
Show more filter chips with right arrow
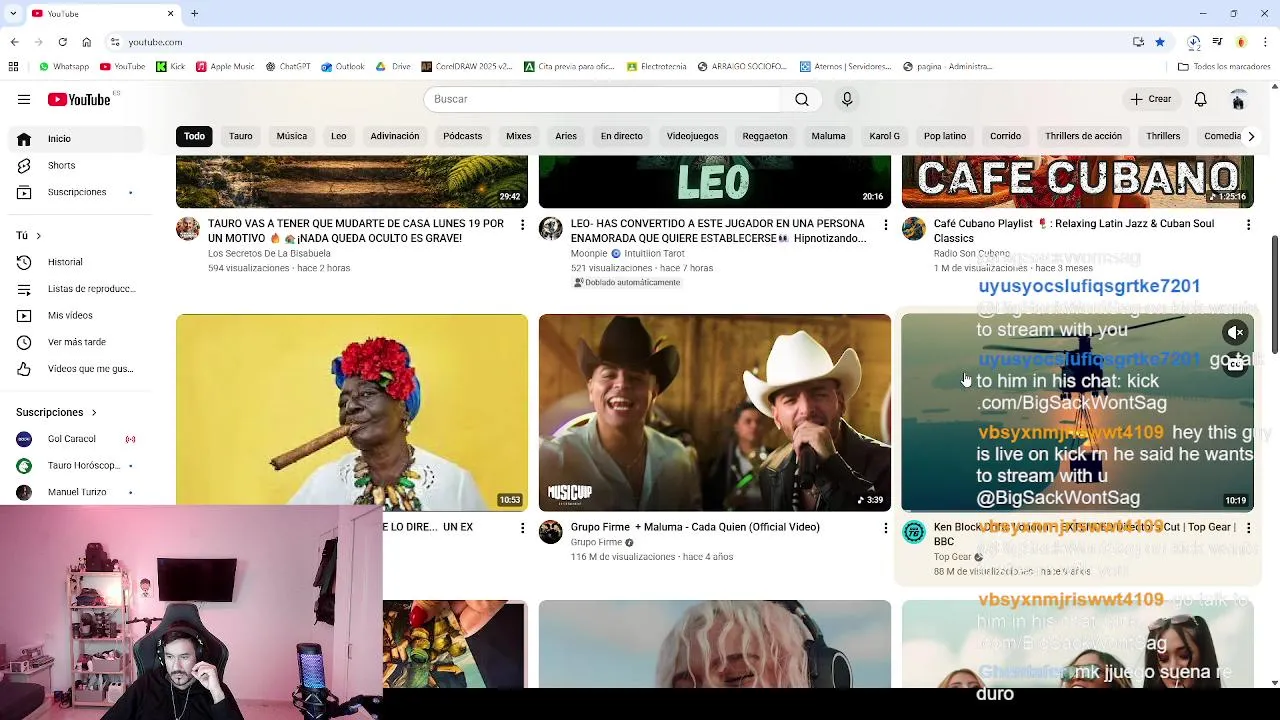(1250, 136)
